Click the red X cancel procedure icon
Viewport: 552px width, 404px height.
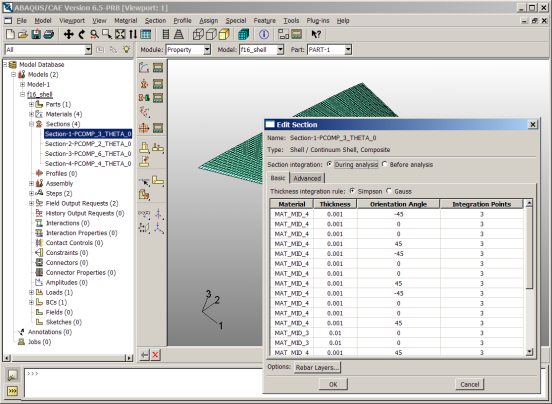pos(155,355)
